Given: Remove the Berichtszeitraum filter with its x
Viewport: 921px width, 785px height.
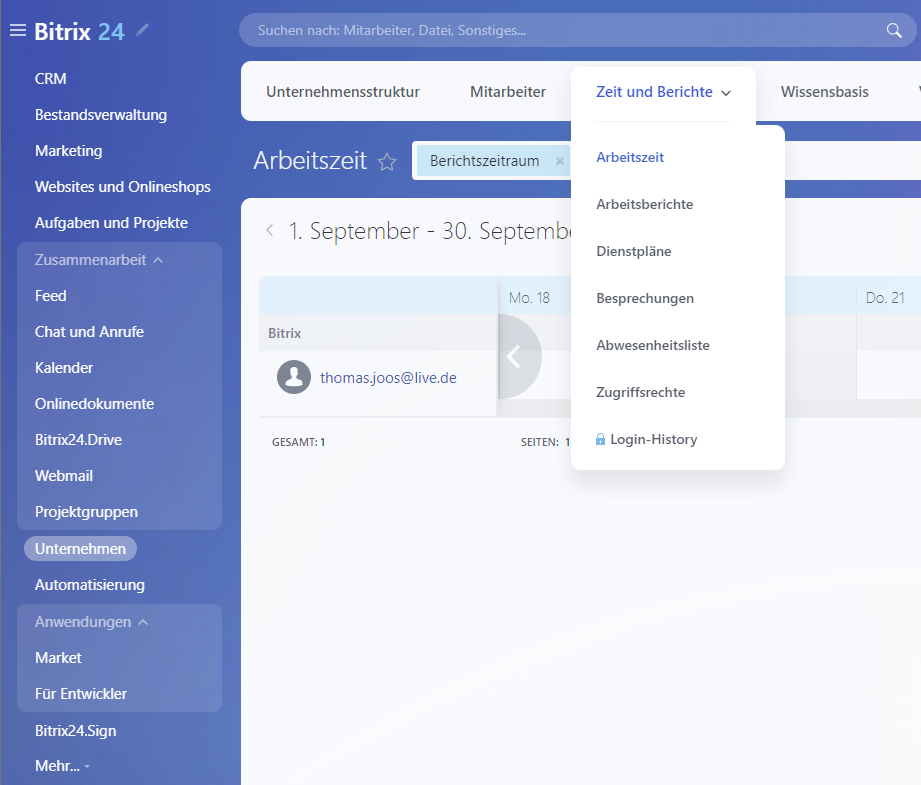Looking at the screenshot, I should tap(560, 161).
